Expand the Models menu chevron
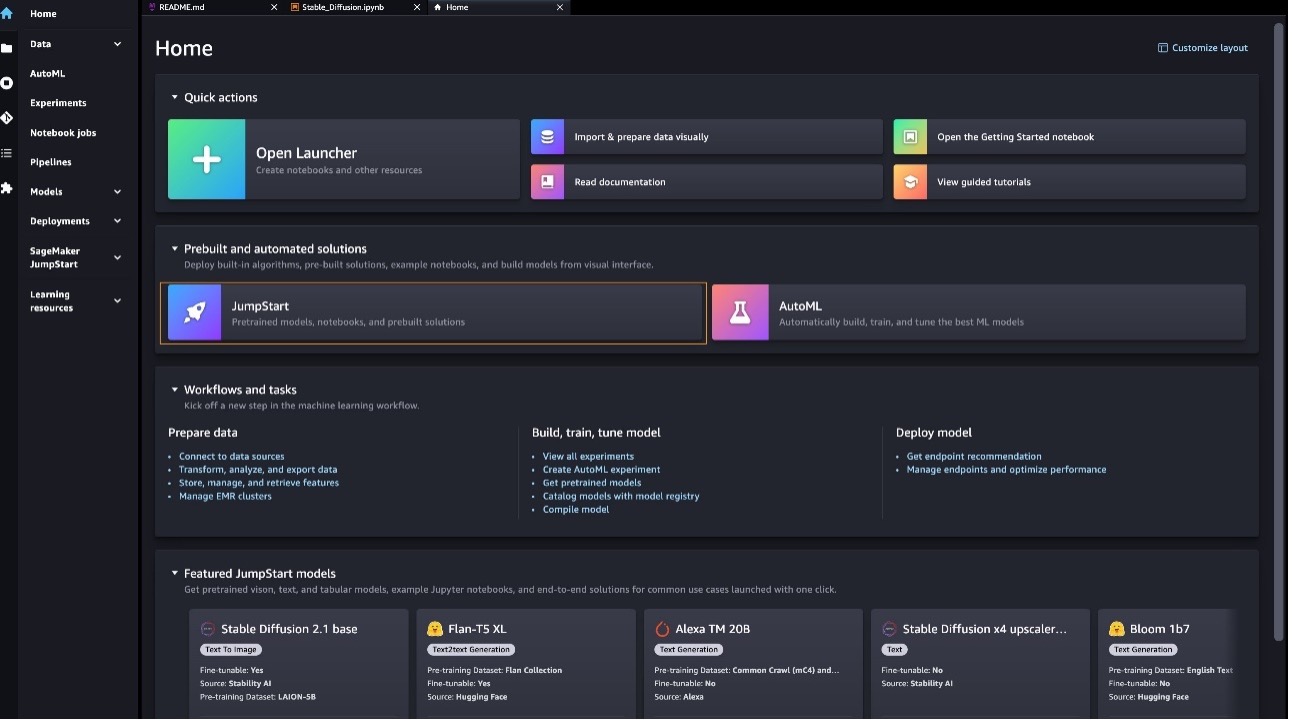 click(118, 192)
